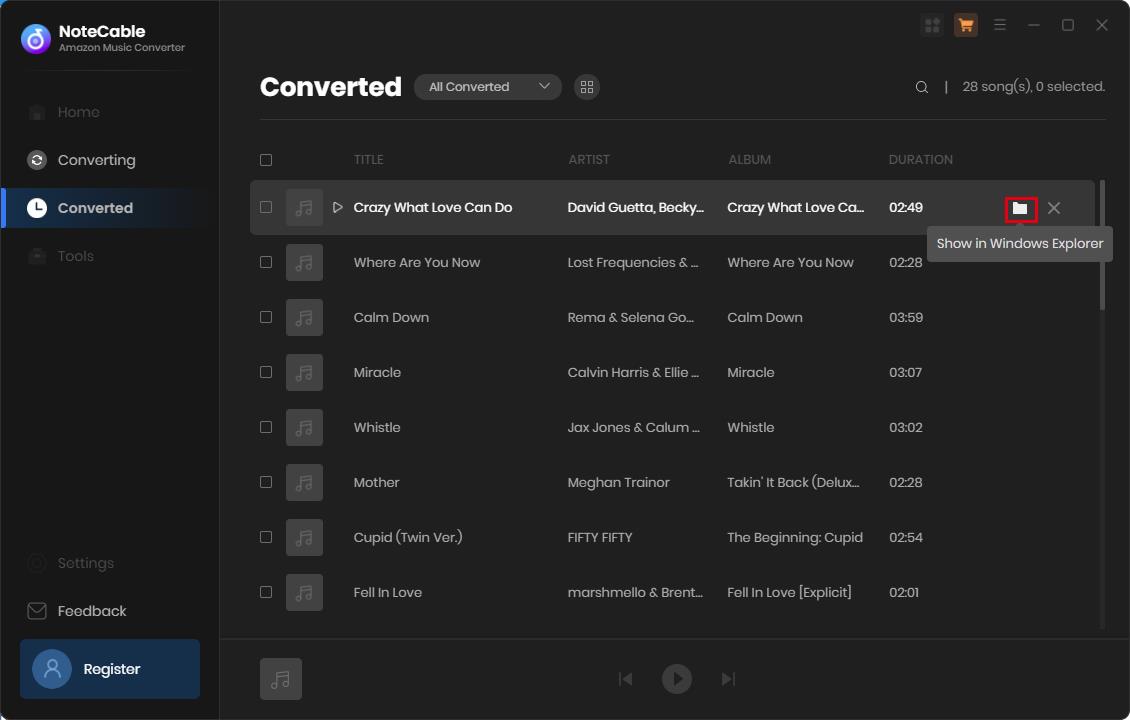Check the box for Calm Down

266,317
